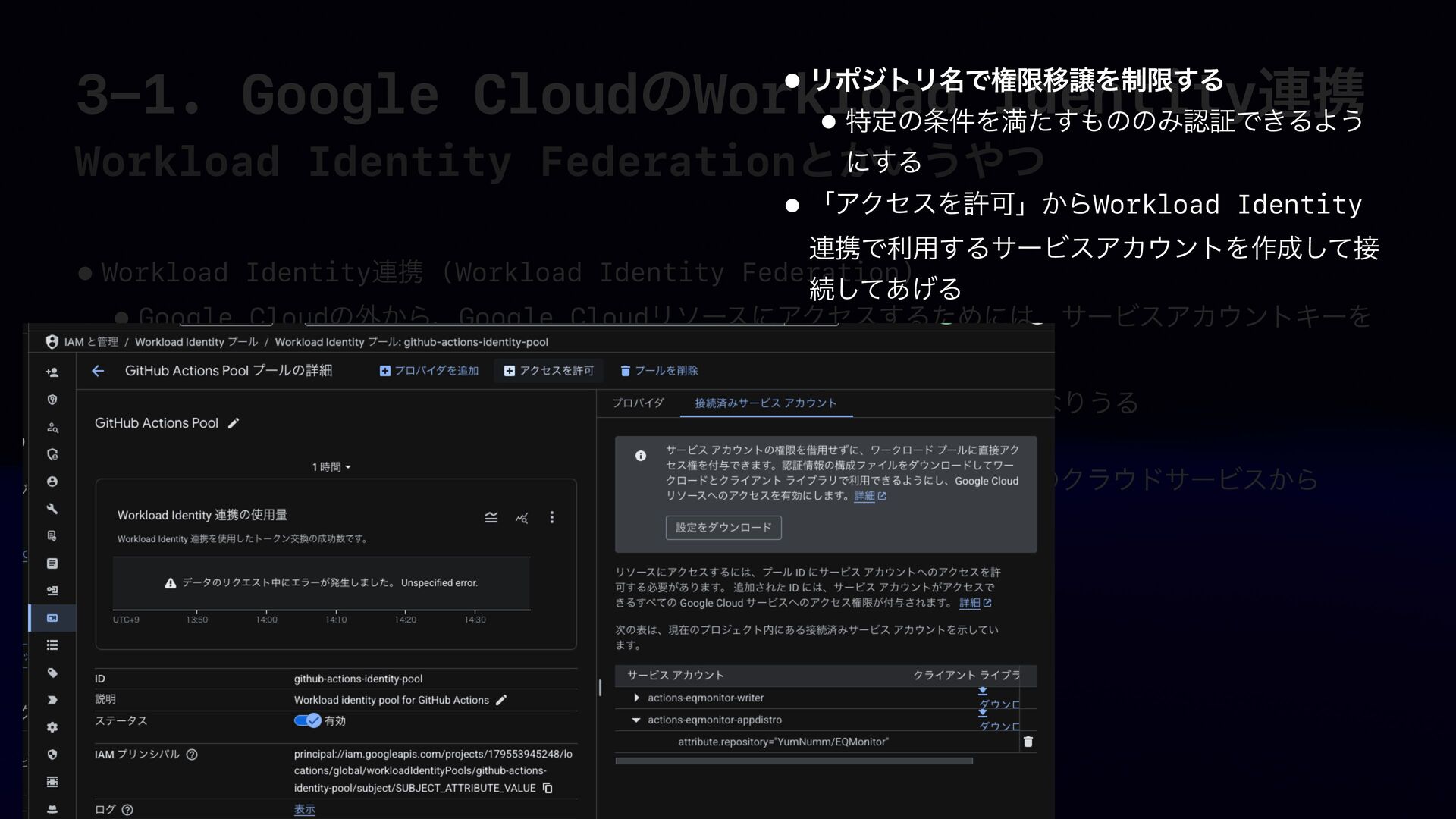Click the 設定をダウンロード button

[723, 527]
